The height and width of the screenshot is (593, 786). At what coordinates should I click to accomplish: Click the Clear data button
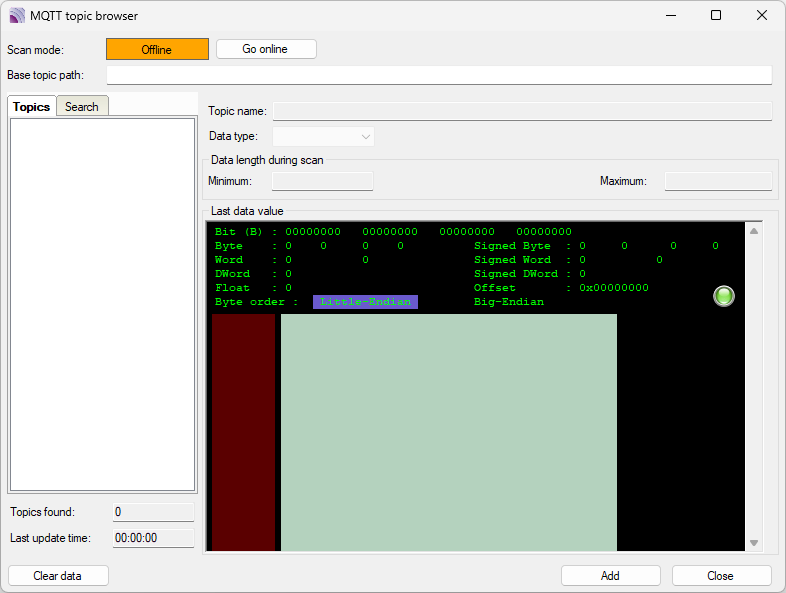click(58, 575)
